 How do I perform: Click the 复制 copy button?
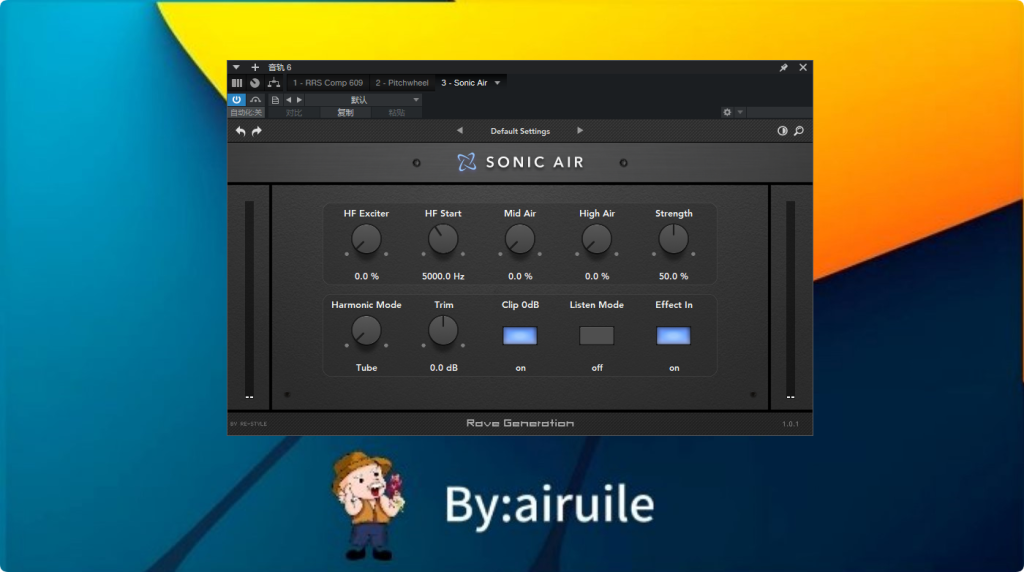point(345,113)
